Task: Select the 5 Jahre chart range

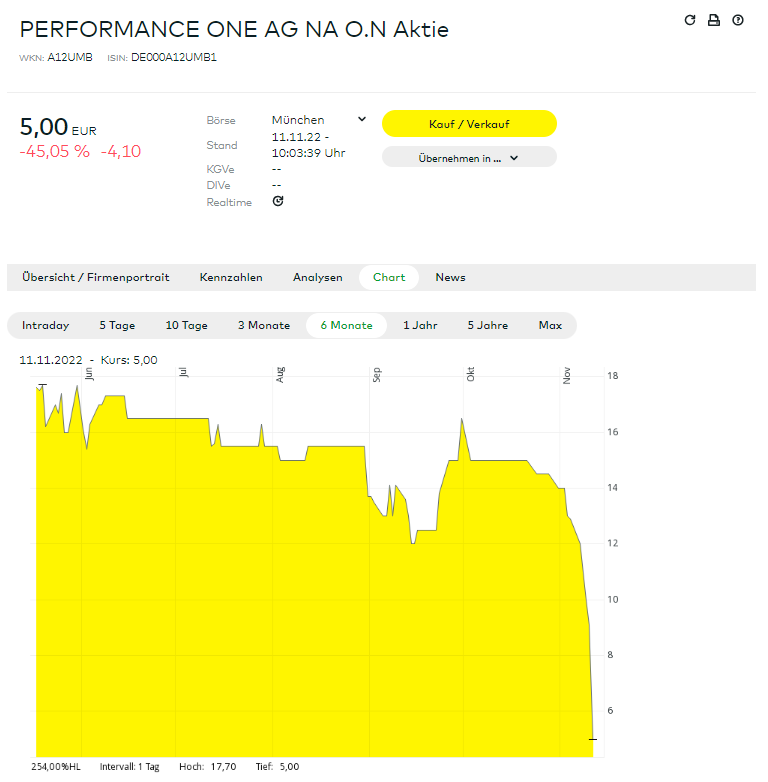Action: (488, 325)
